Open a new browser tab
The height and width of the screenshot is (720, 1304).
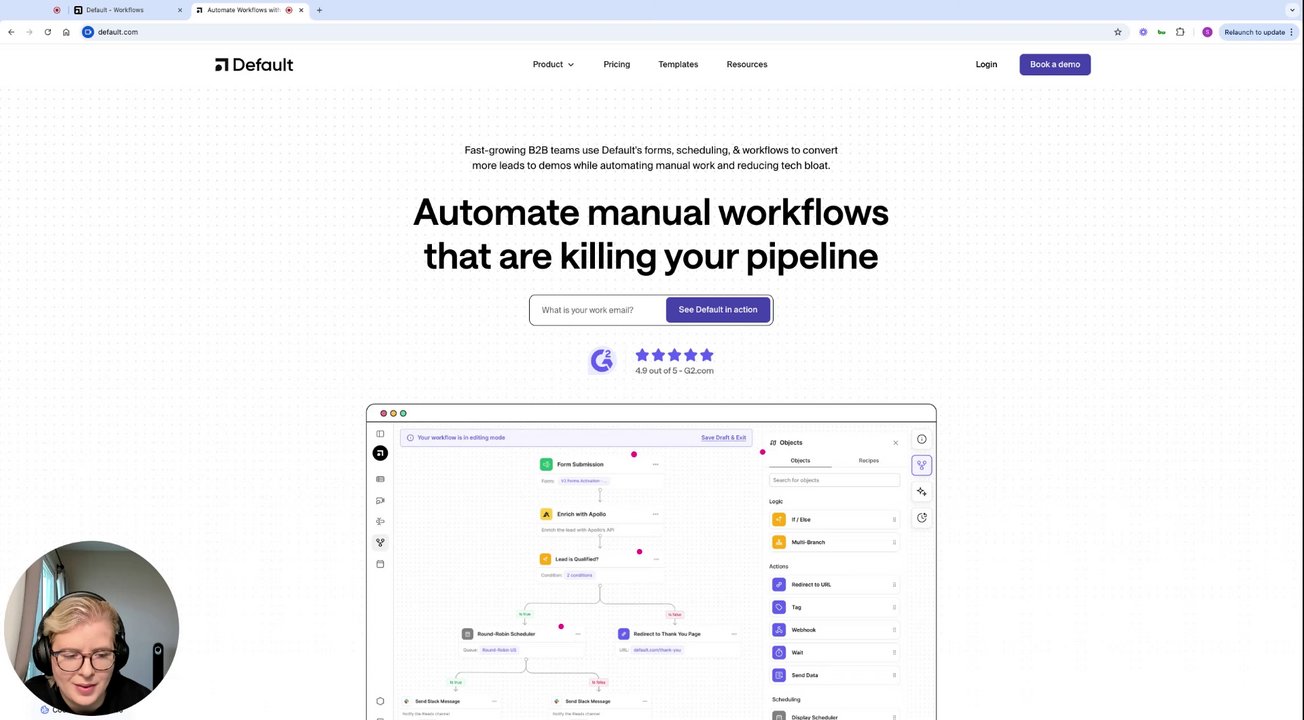(x=319, y=10)
